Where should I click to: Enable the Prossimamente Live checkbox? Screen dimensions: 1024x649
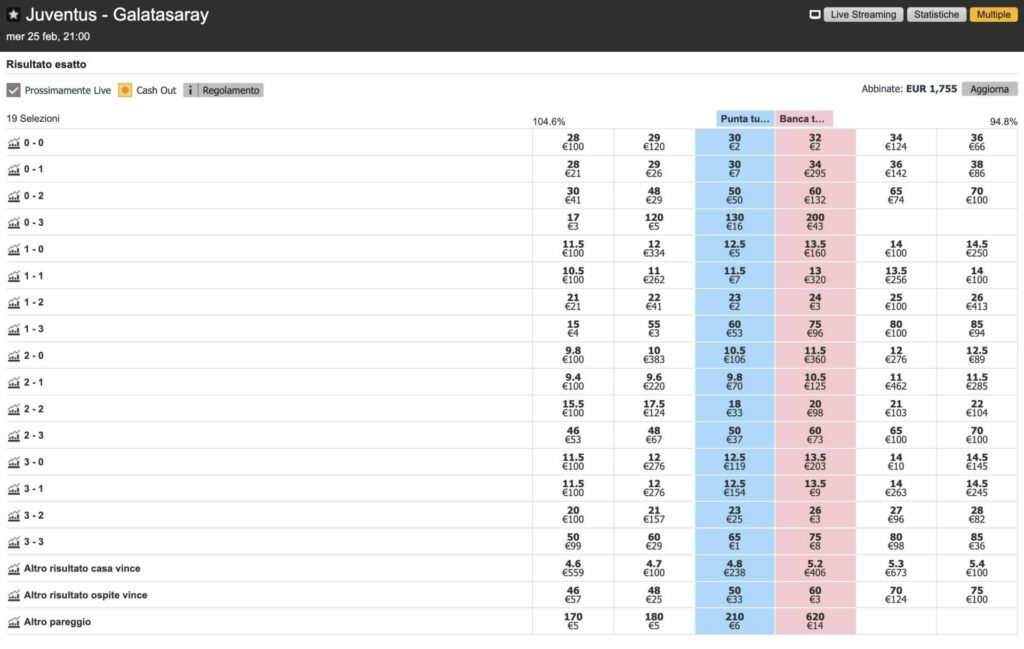[13, 90]
